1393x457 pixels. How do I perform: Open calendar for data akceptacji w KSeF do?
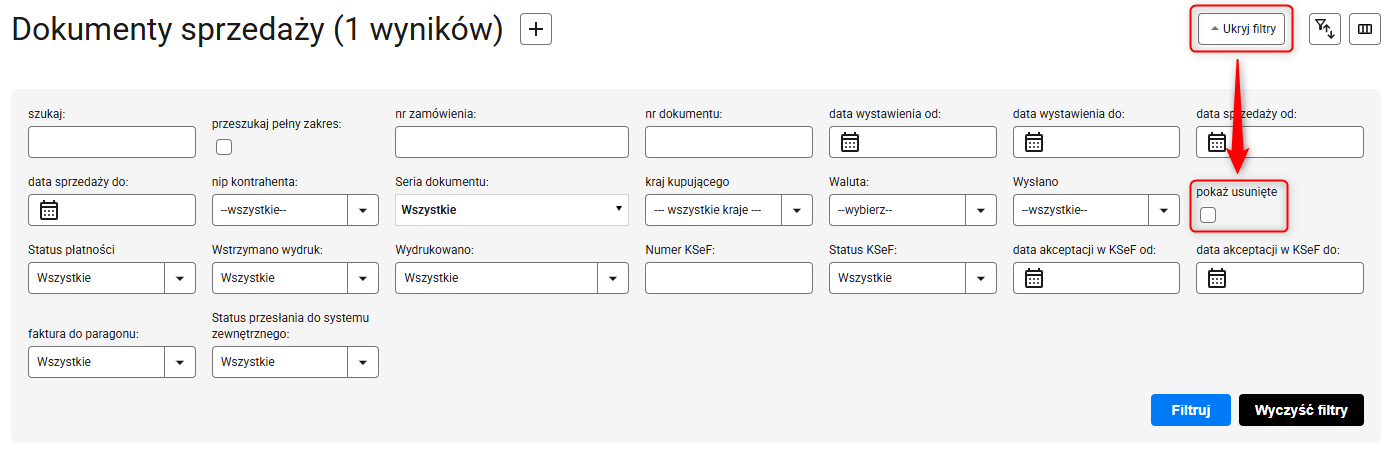pos(1217,278)
